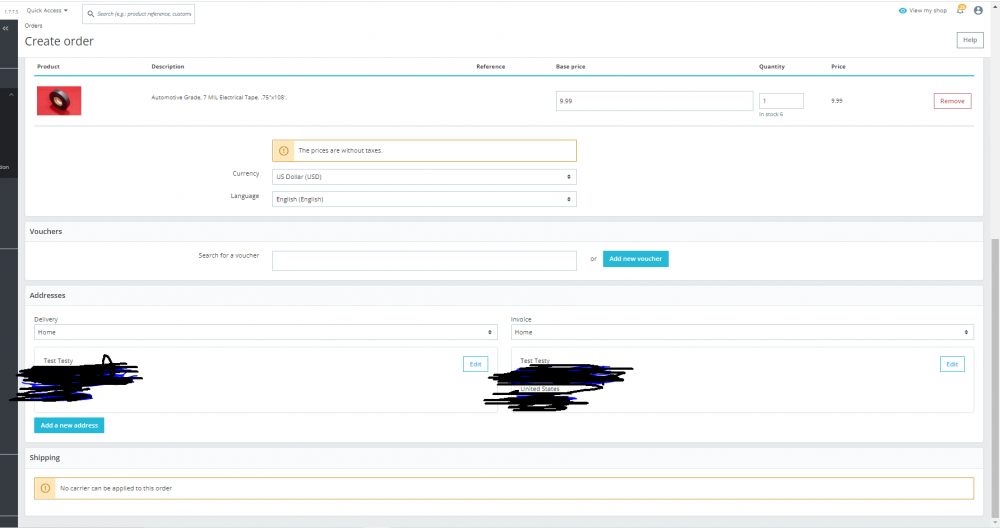This screenshot has height=528, width=1000.
Task: Click the Quantity column header
Action: point(772,66)
